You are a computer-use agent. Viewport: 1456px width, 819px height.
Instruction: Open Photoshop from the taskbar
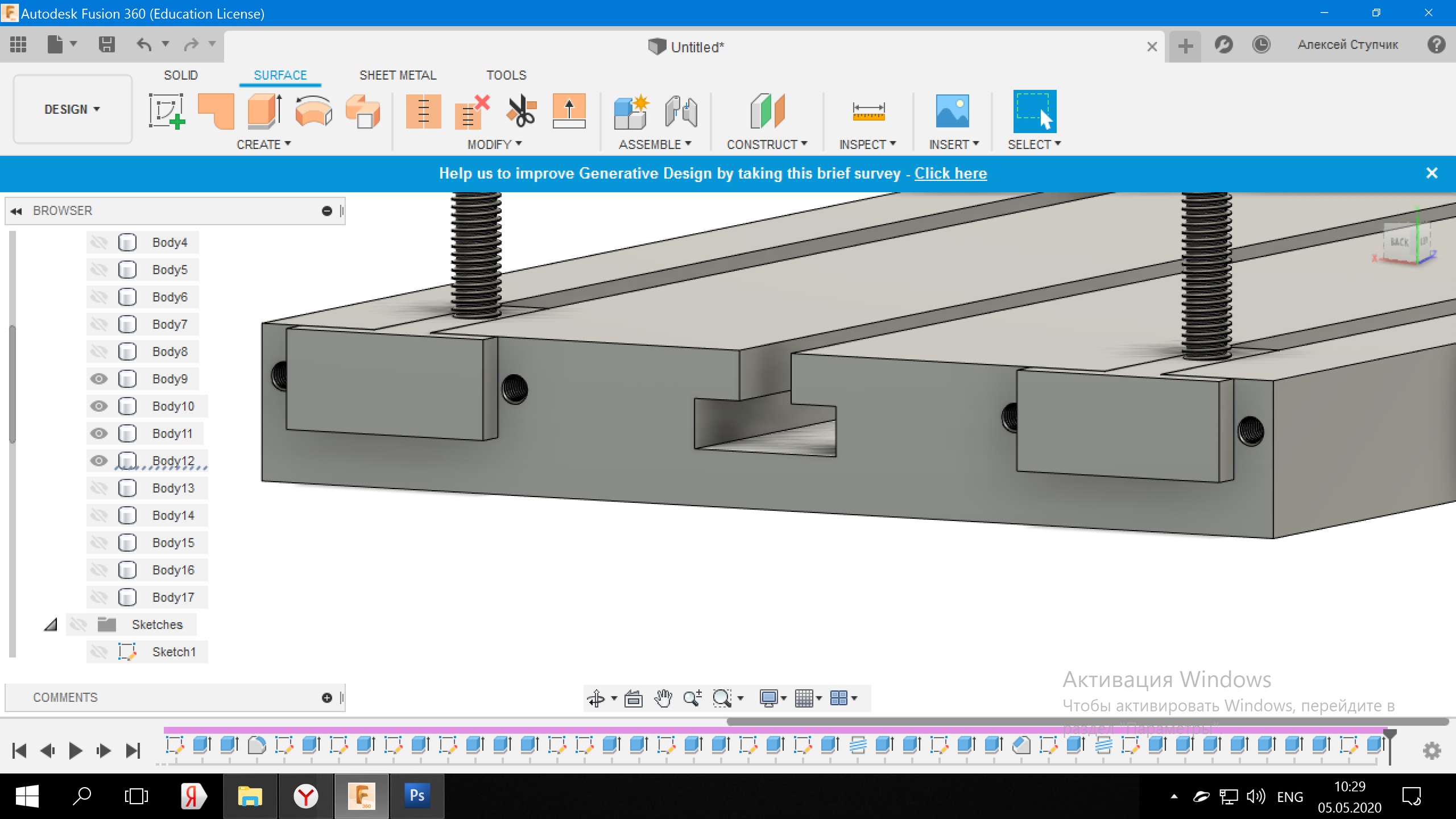(x=417, y=796)
